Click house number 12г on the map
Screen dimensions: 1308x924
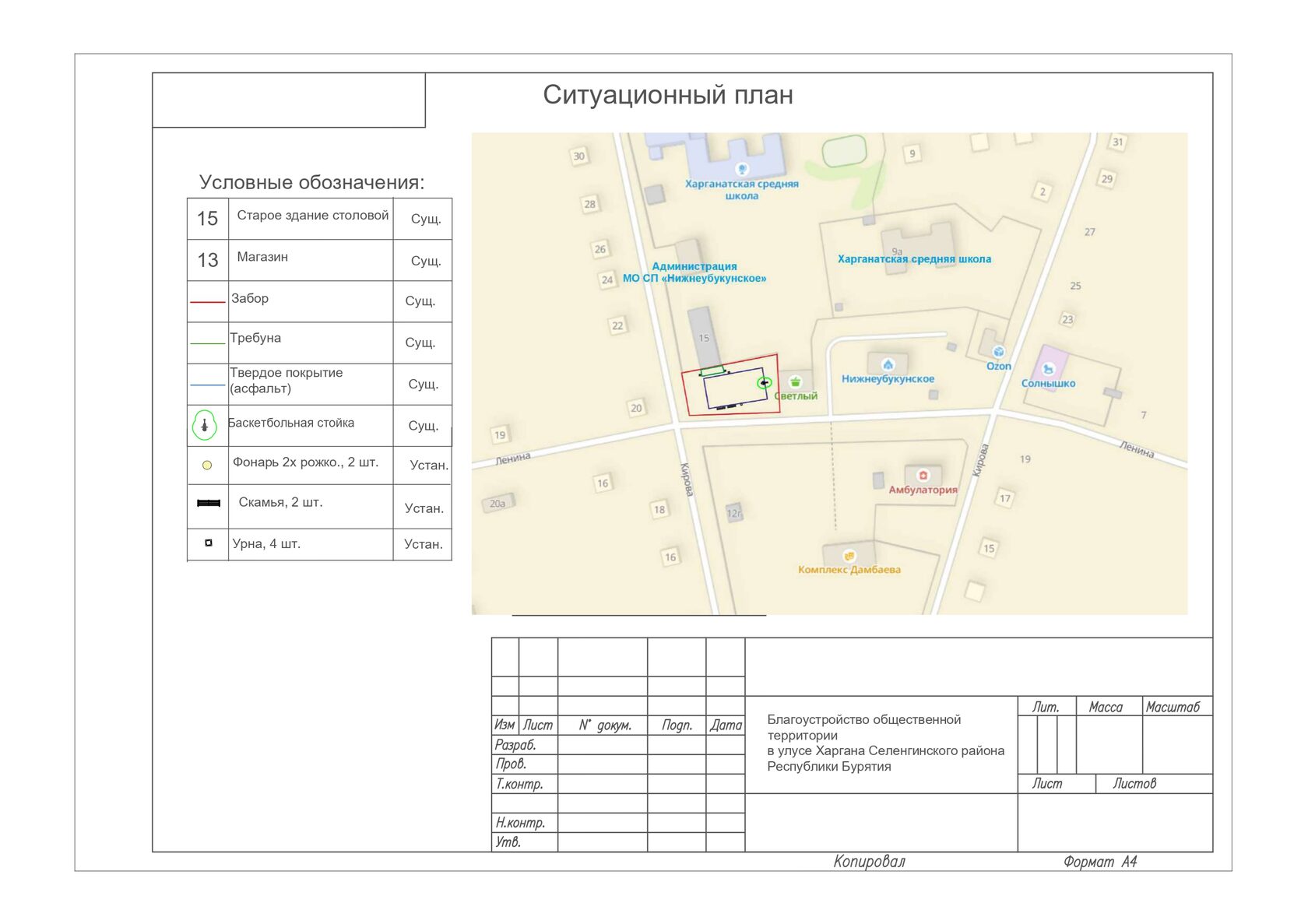click(734, 513)
